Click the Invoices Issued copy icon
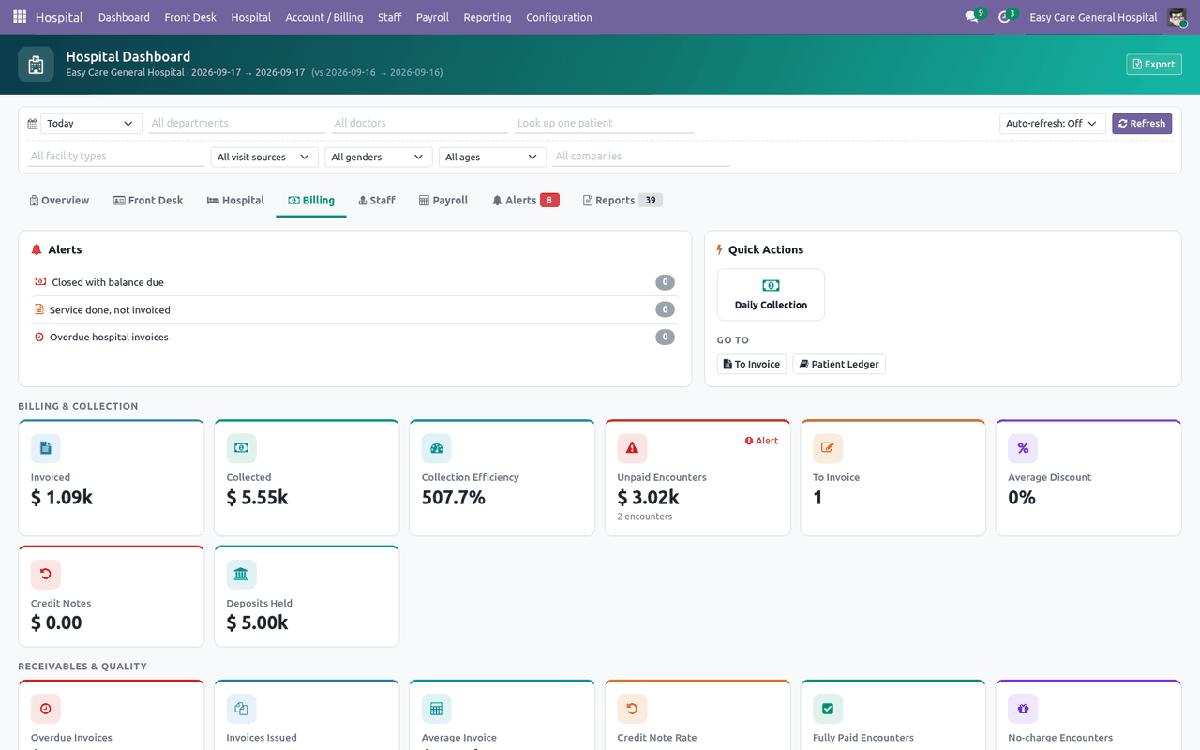Image resolution: width=1200 pixels, height=750 pixels. pyautogui.click(x=241, y=709)
